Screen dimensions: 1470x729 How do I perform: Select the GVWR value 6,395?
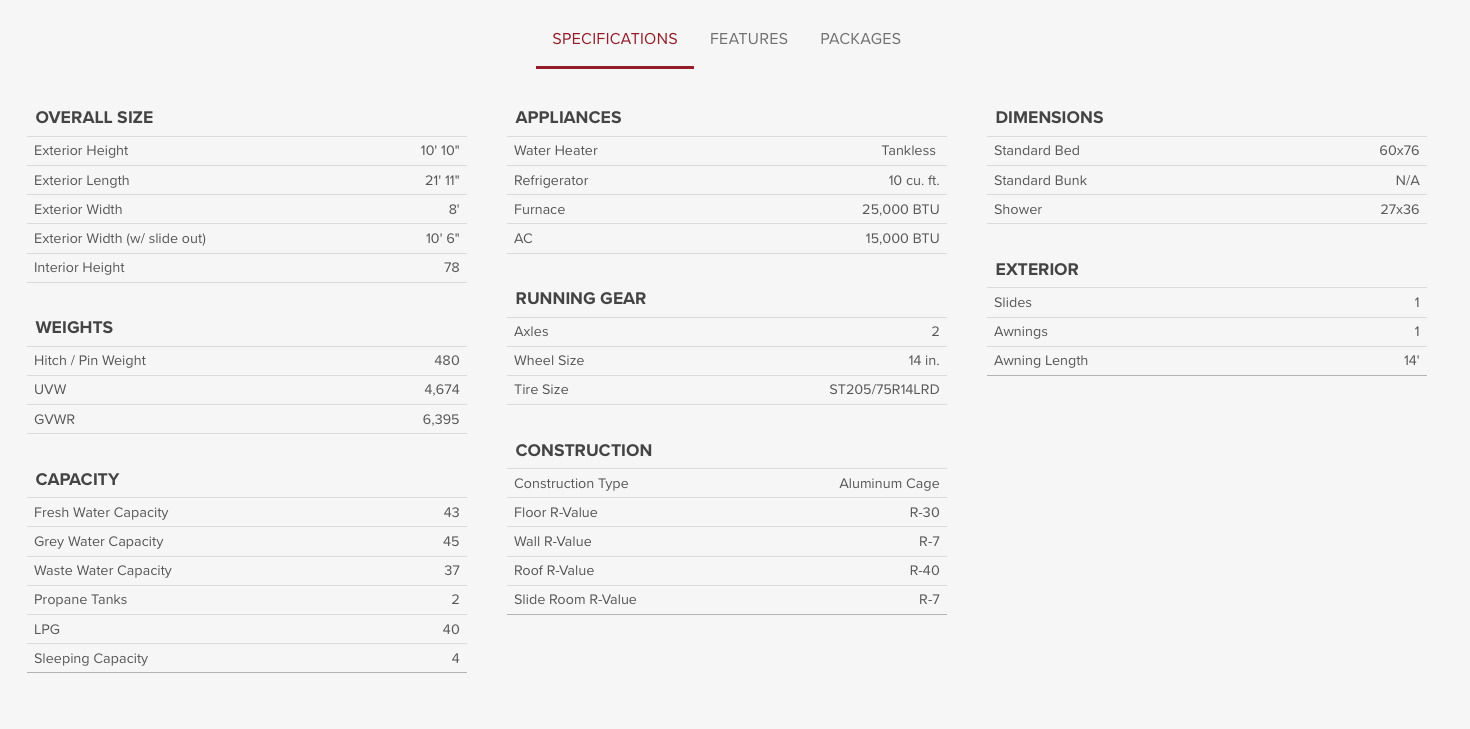click(x=441, y=419)
